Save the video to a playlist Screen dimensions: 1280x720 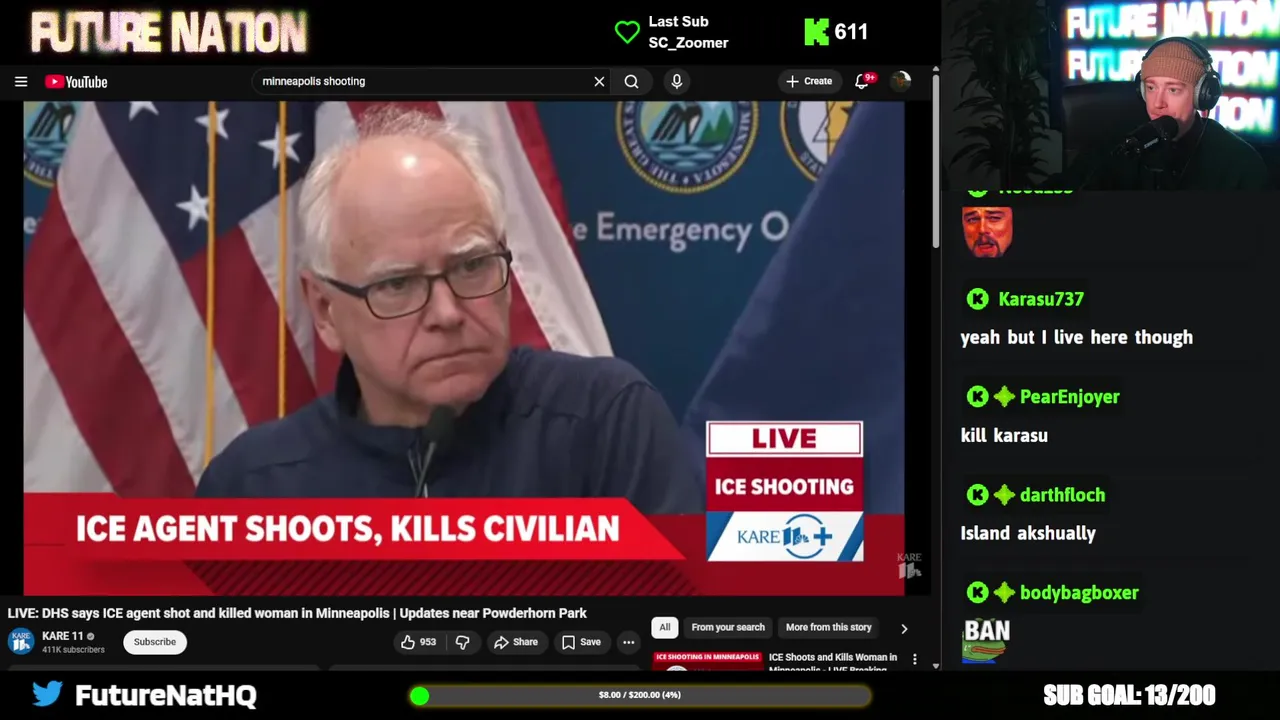pyautogui.click(x=581, y=642)
